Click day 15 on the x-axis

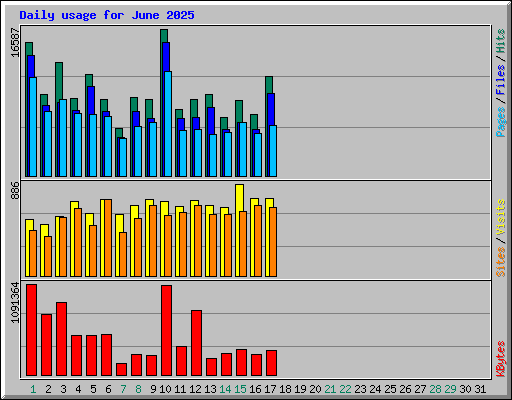pos(240,389)
